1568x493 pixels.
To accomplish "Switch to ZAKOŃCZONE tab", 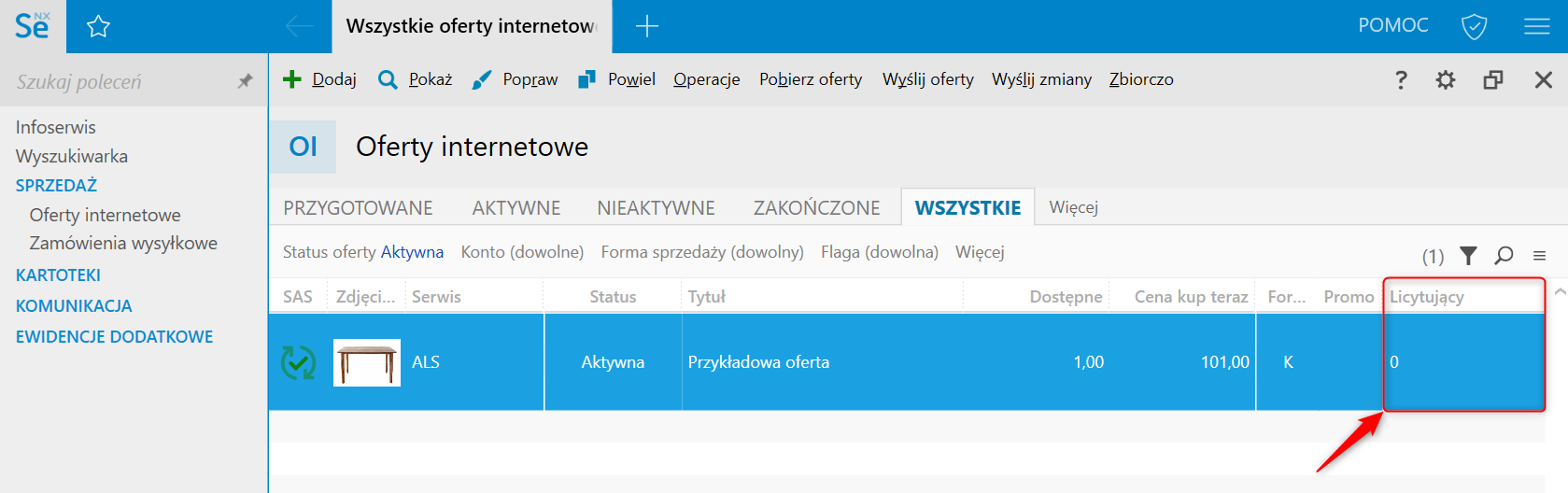I will [817, 207].
